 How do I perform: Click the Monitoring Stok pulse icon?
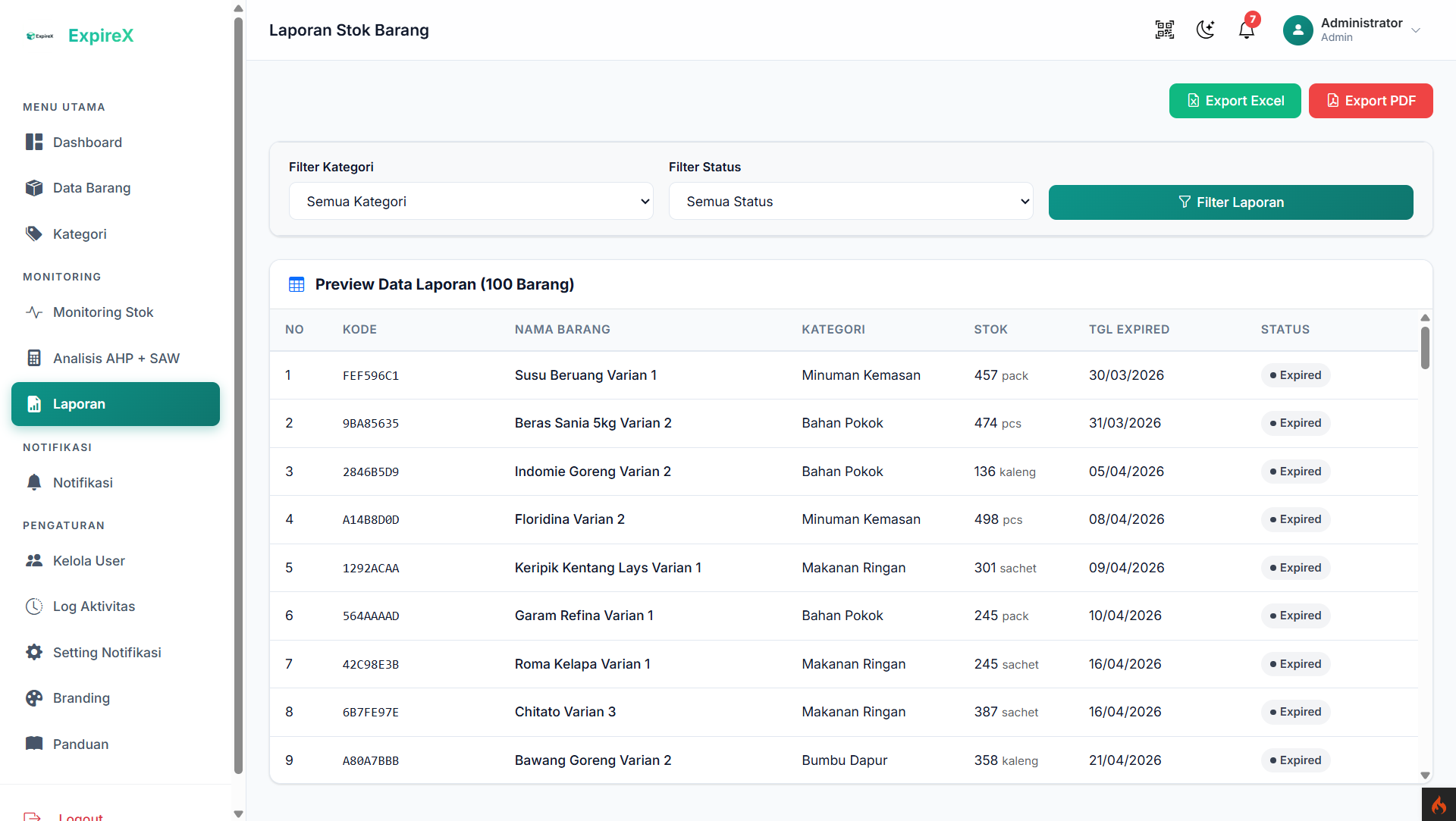(34, 312)
